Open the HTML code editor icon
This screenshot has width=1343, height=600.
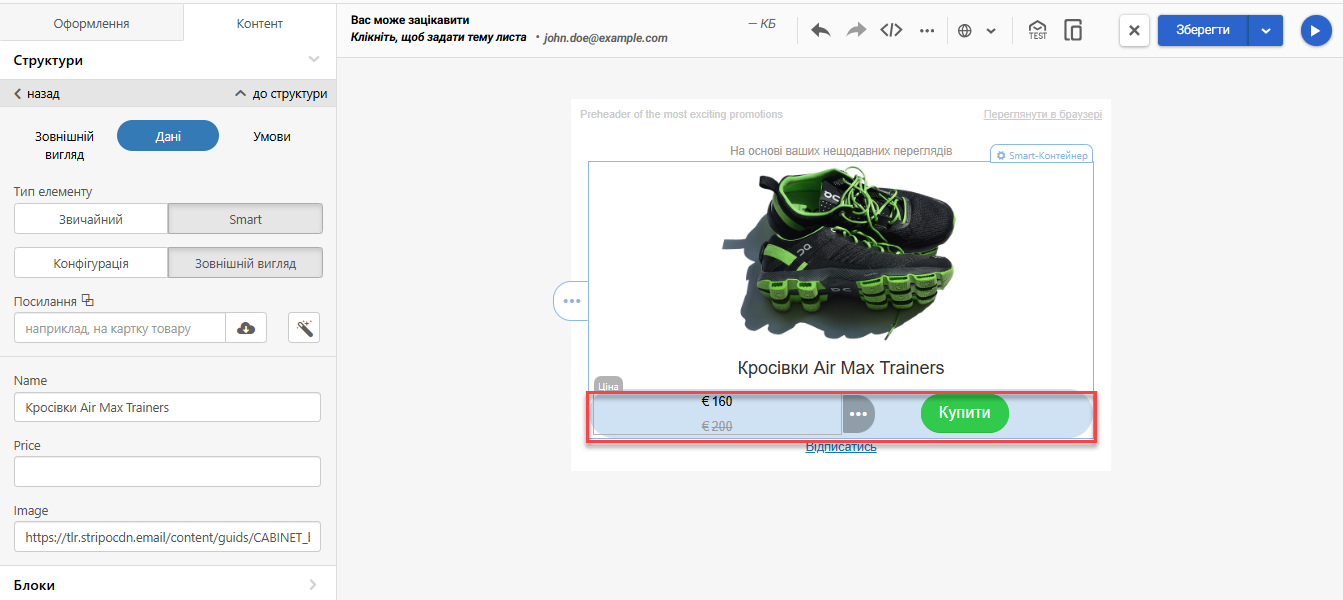[x=891, y=30]
